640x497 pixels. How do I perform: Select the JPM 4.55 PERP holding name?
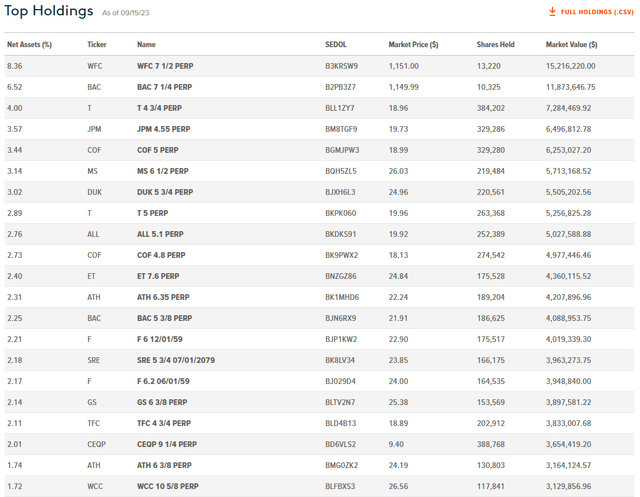click(x=164, y=129)
